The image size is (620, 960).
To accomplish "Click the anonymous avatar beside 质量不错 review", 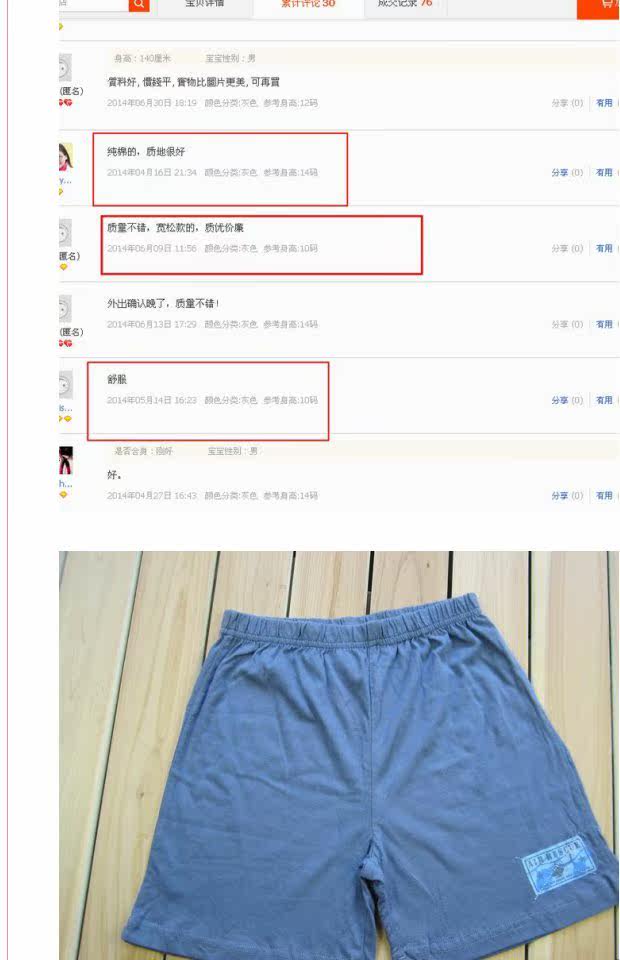I will coord(65,233).
